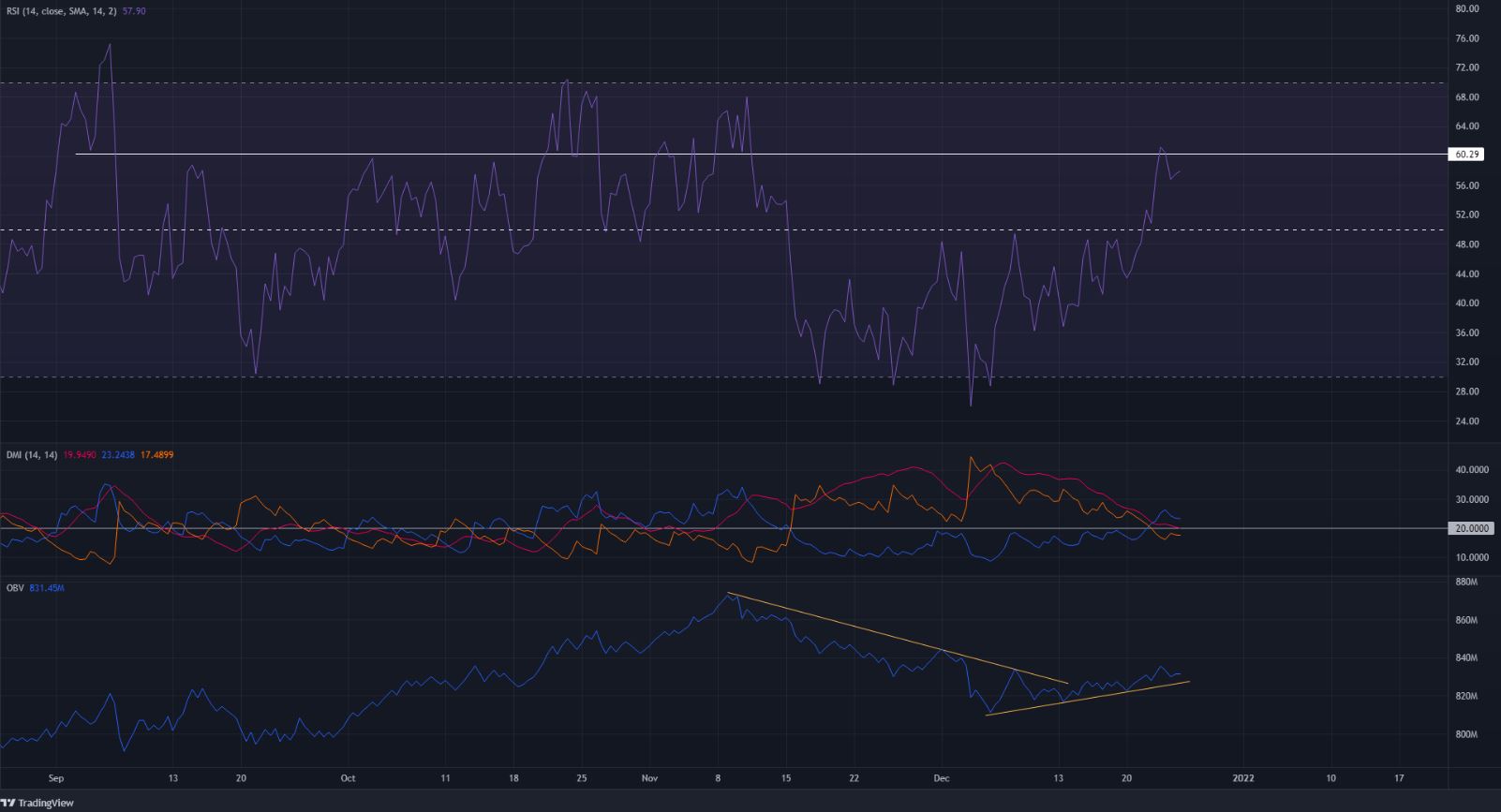The height and width of the screenshot is (812, 1501).
Task: Click the 64.00 RSI scale label
Action: tap(1467, 126)
